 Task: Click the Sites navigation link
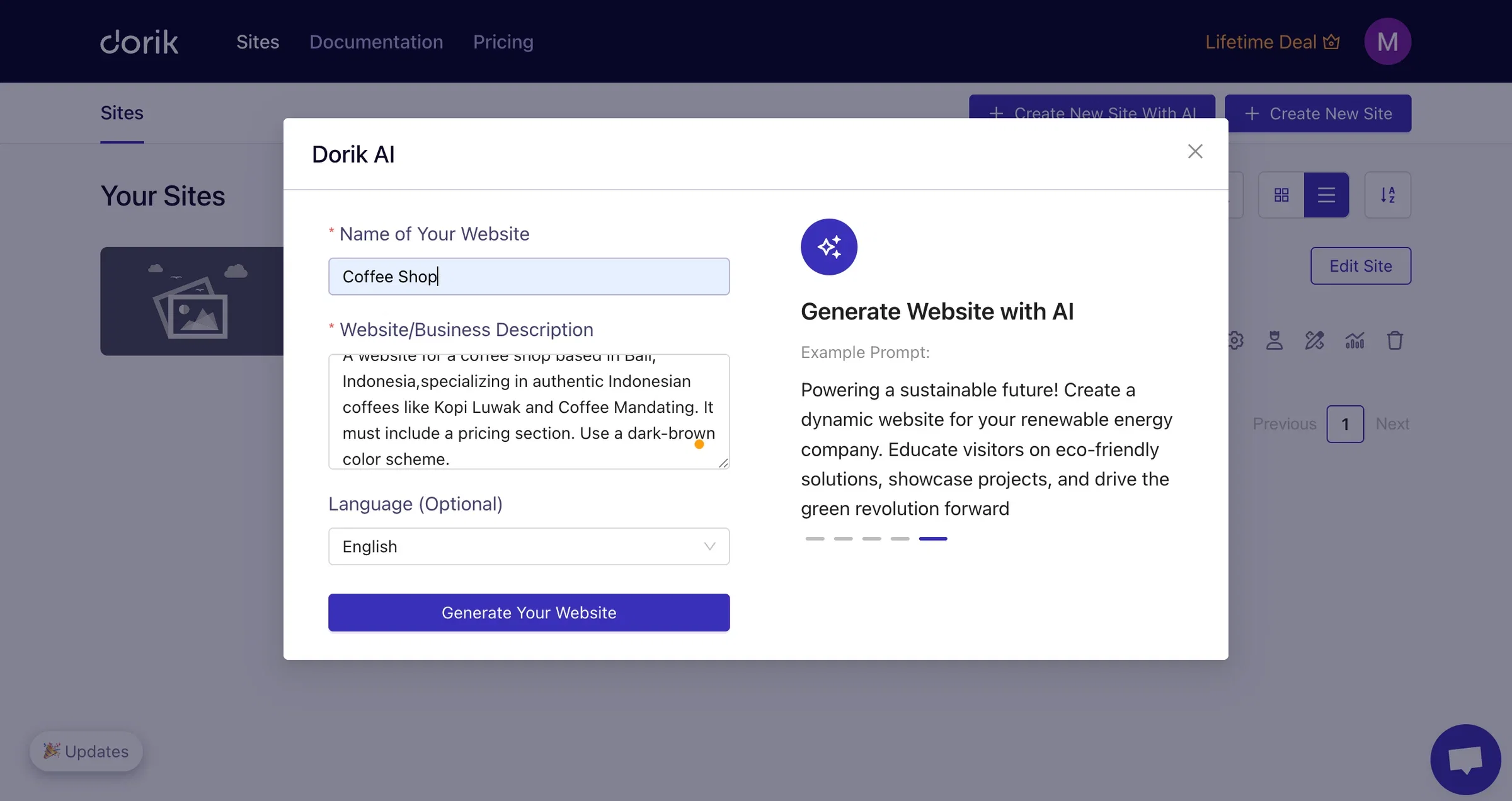click(258, 42)
